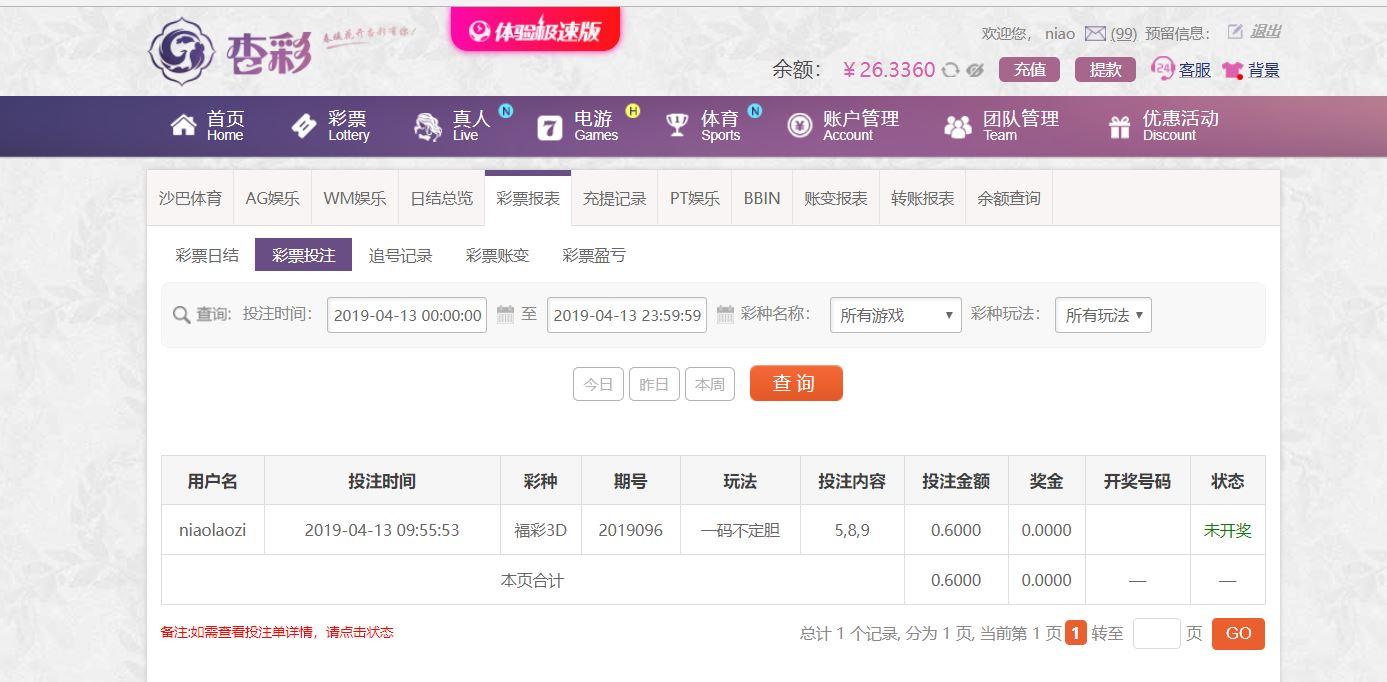Open the 电游 Games slot icon
This screenshot has height=682, width=1387.
tap(550, 127)
